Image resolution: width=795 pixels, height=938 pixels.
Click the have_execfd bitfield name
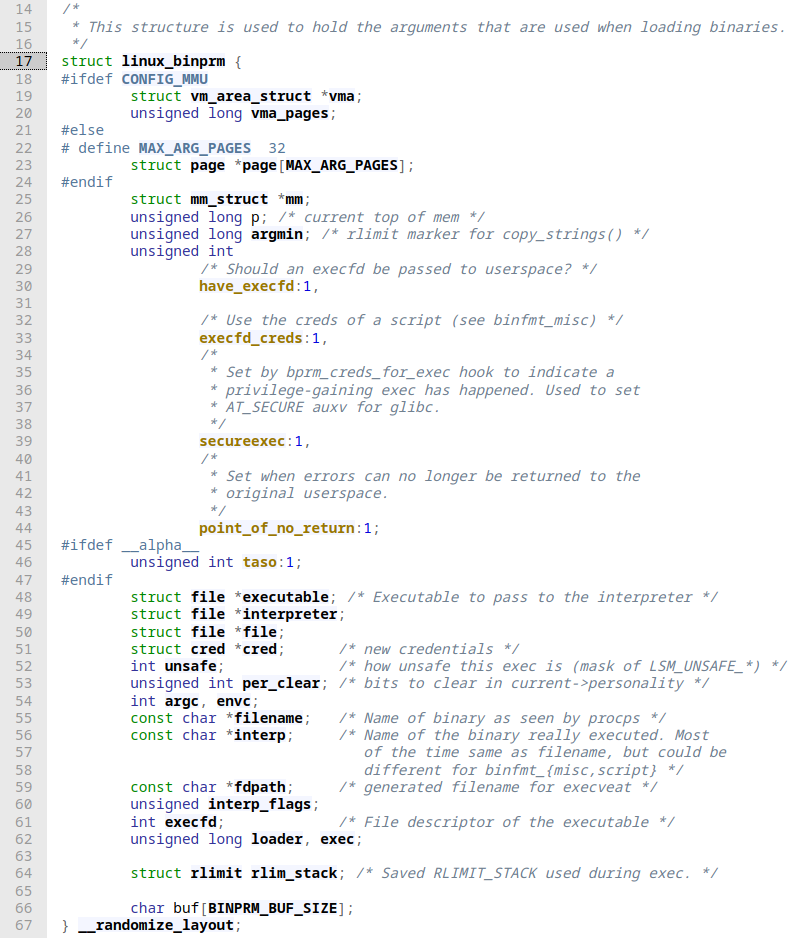(x=250, y=286)
